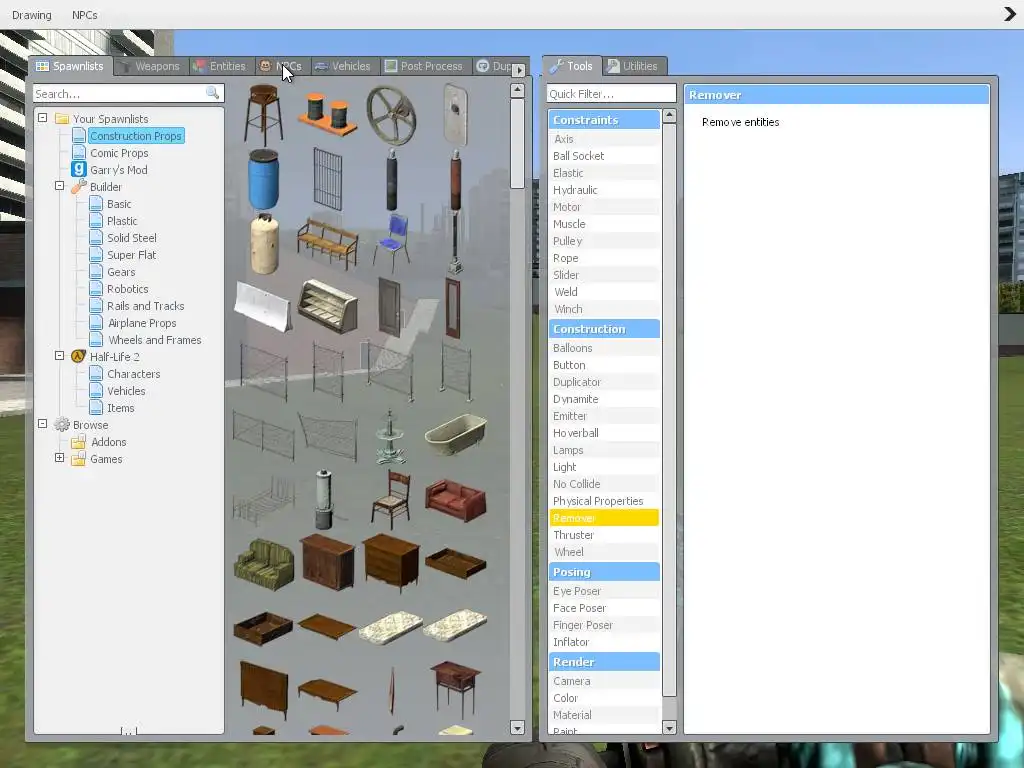The image size is (1024, 768).
Task: Spawn the large valve wheel prop
Action: [391, 116]
